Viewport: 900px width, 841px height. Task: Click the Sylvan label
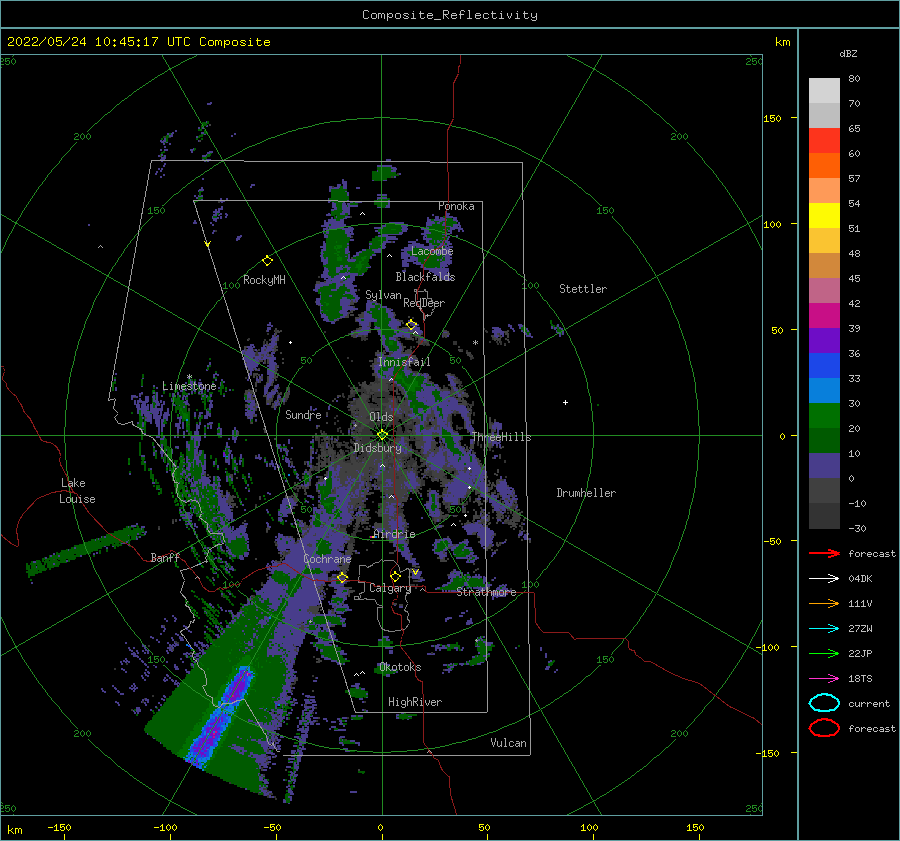click(x=383, y=295)
